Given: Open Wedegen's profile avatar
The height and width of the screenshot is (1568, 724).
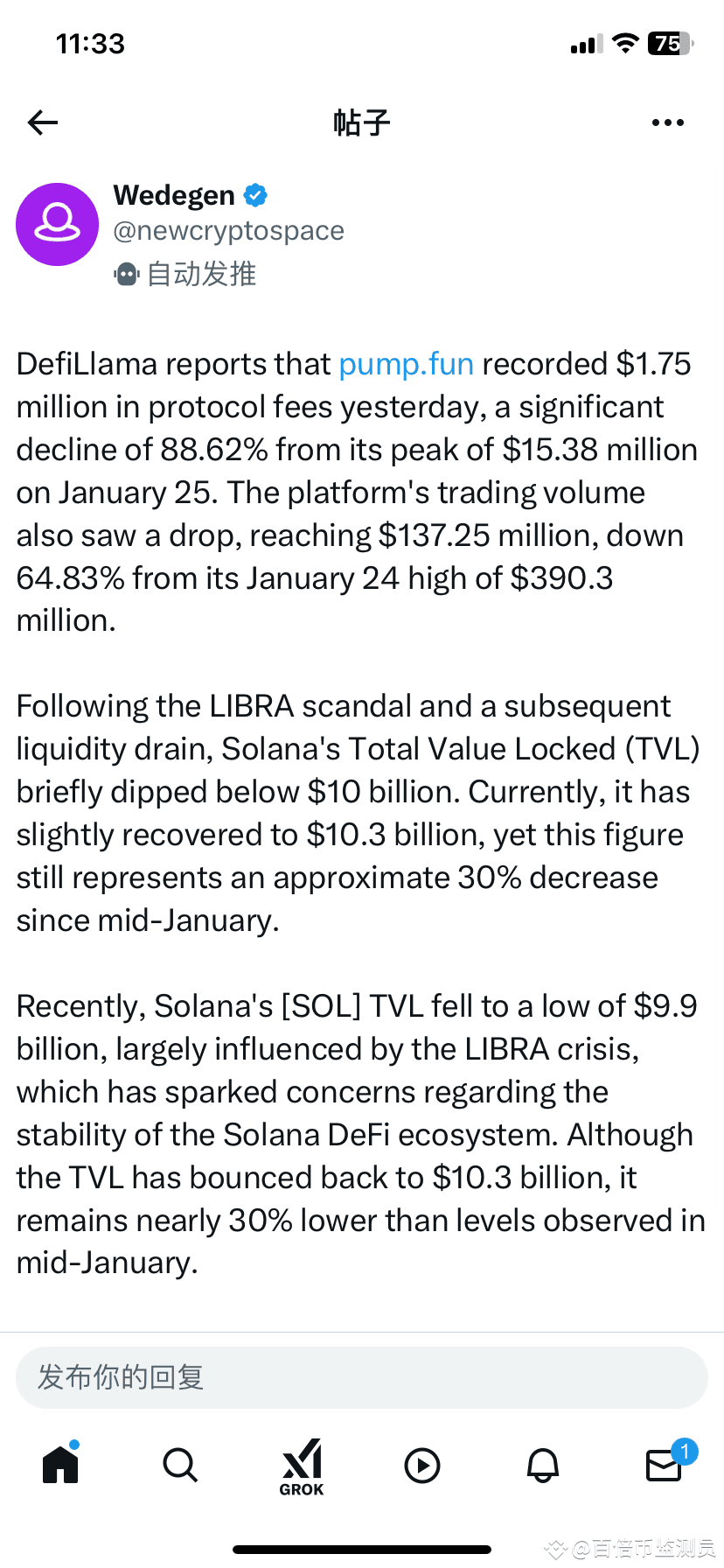Looking at the screenshot, I should tap(57, 224).
